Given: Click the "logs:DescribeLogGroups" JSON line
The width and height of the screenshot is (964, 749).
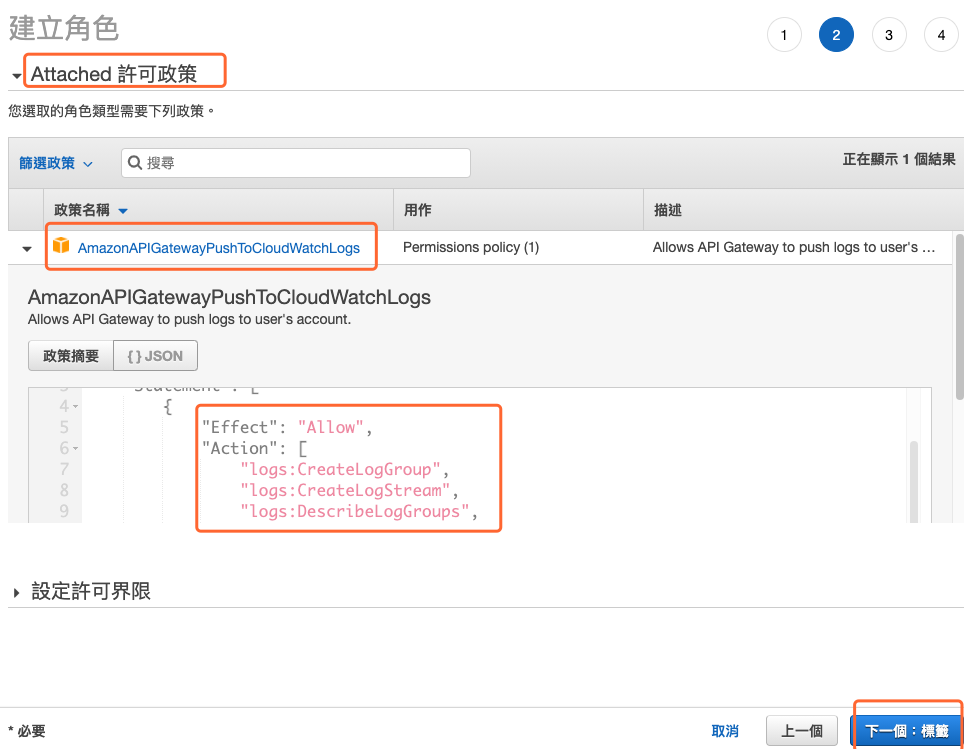Looking at the screenshot, I should click(359, 511).
